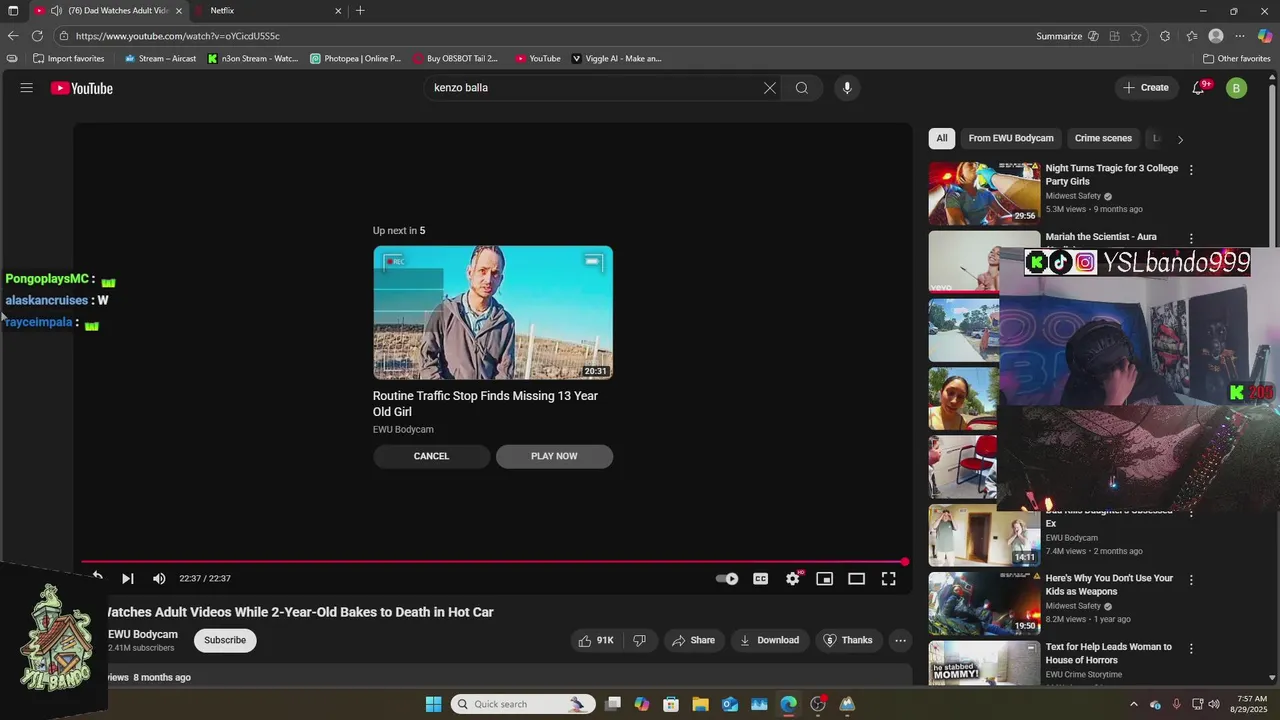Enable miniplayer mode

point(824,578)
